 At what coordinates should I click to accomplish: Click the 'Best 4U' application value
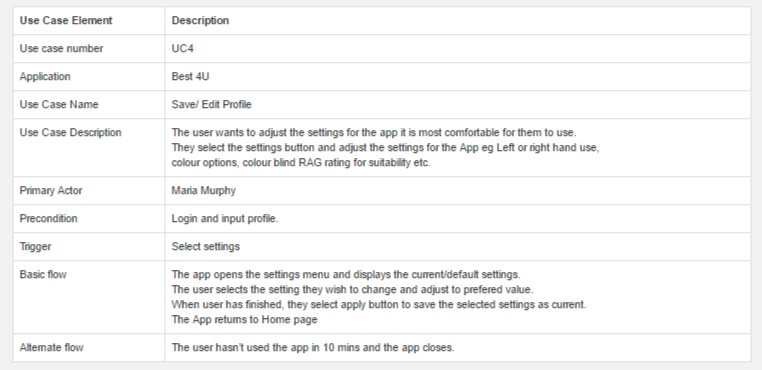coord(190,76)
